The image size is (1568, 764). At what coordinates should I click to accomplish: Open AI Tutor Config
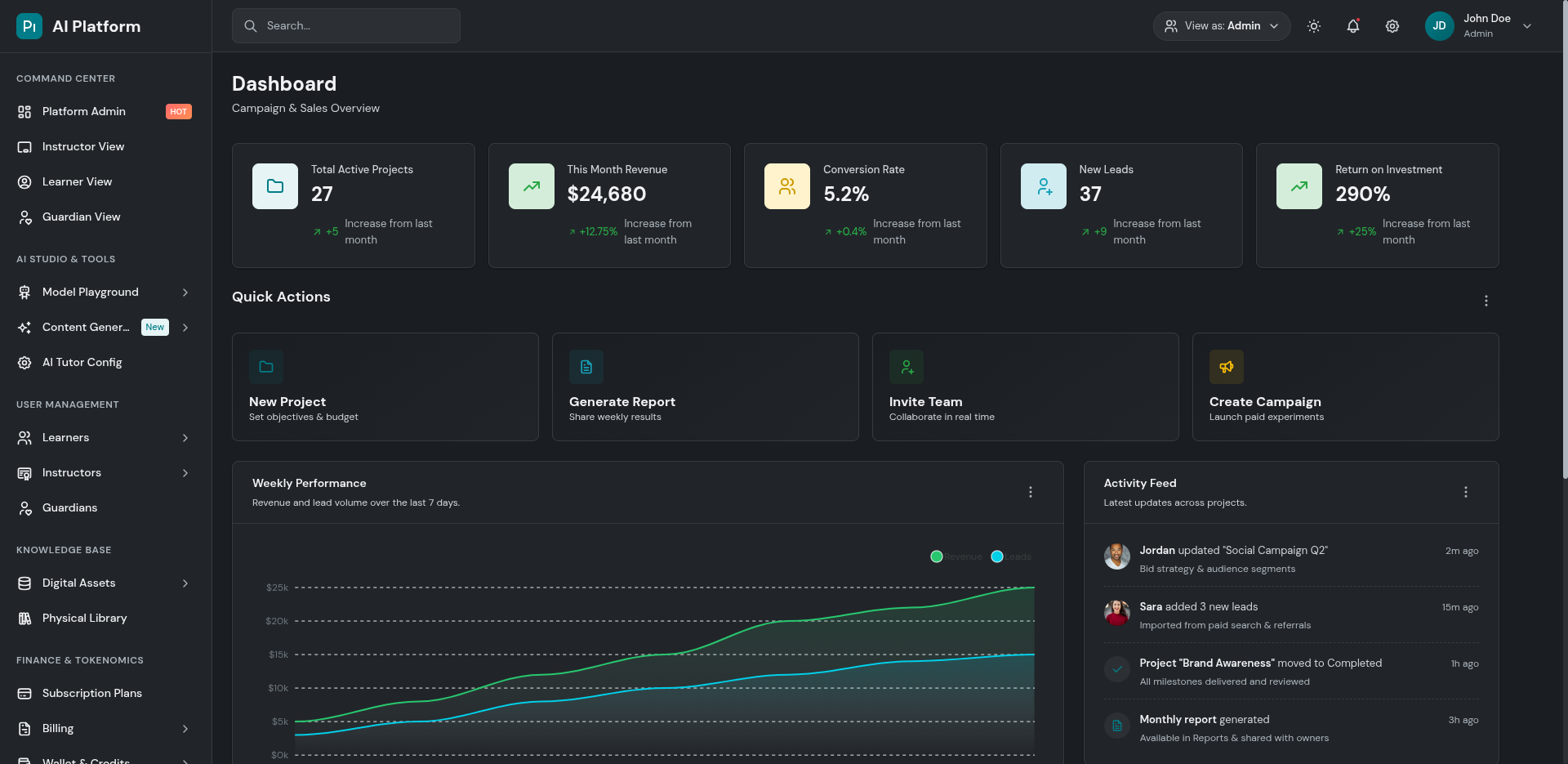pyautogui.click(x=82, y=362)
